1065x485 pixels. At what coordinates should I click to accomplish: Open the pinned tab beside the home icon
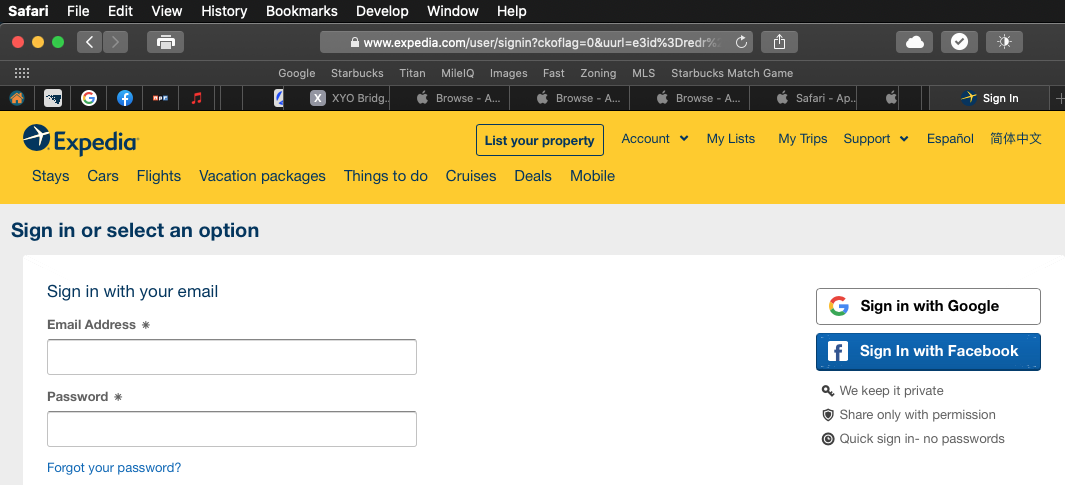(x=53, y=98)
